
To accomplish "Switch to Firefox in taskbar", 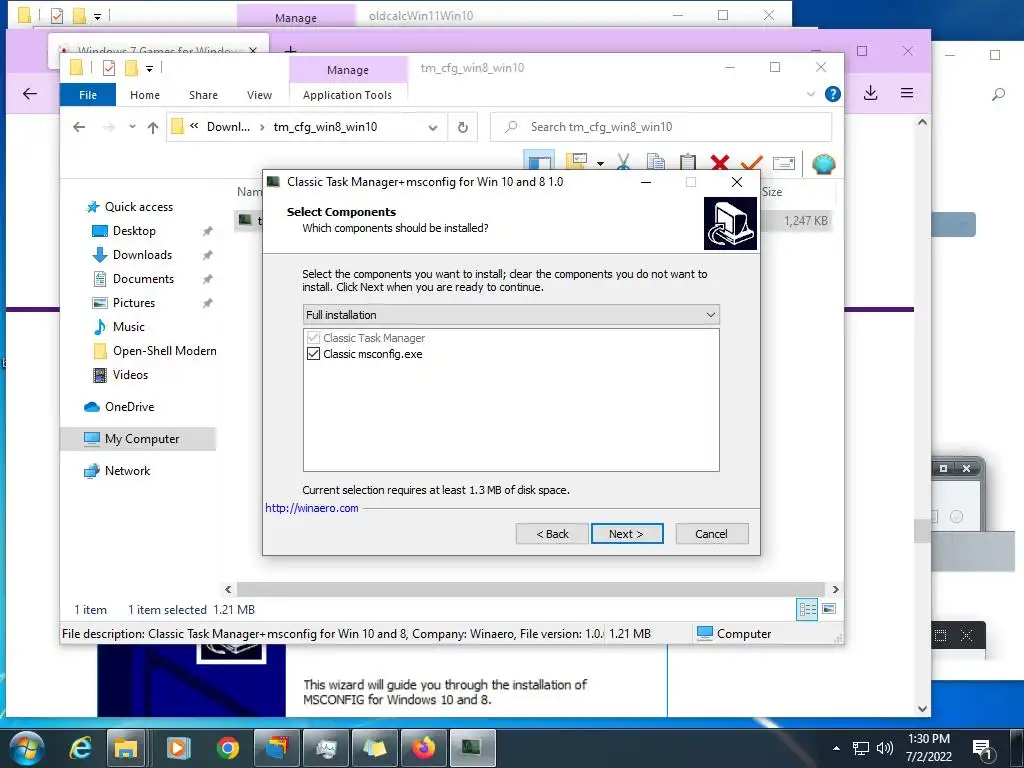I will [x=423, y=748].
